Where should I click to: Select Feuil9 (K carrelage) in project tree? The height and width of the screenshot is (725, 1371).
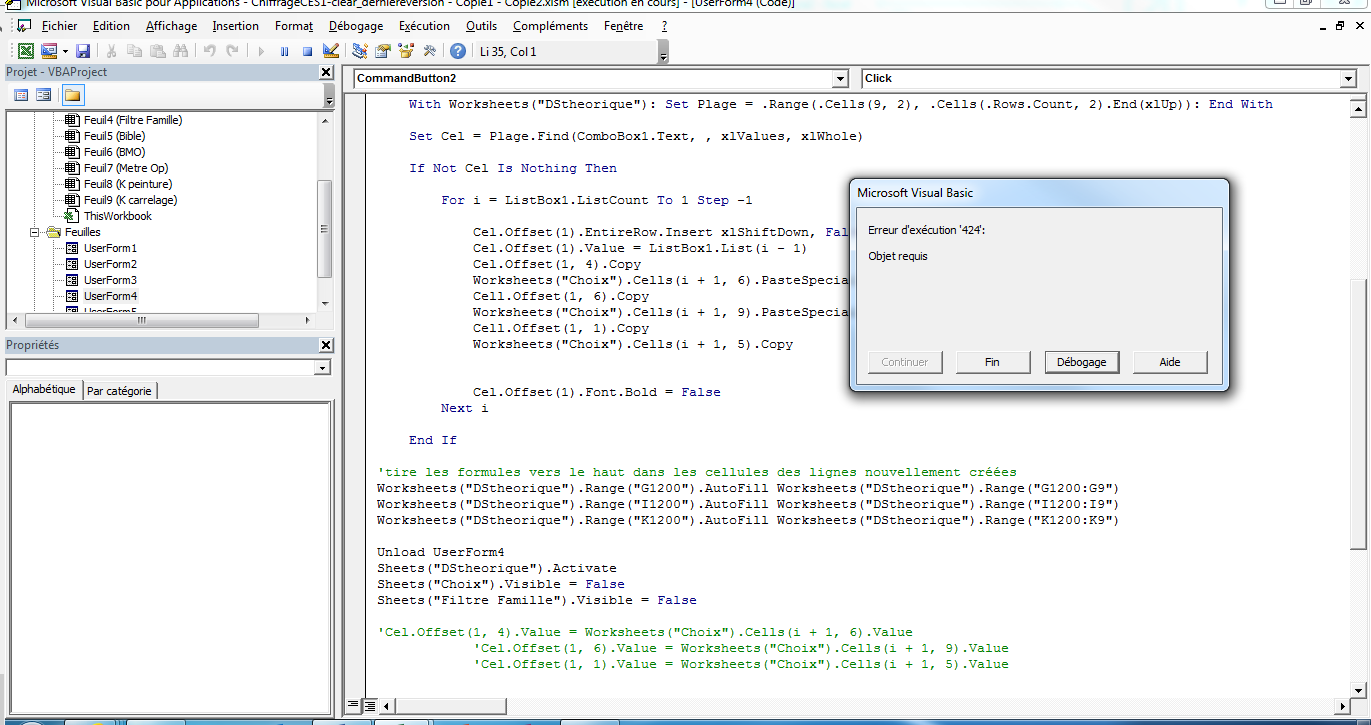[x=130, y=200]
